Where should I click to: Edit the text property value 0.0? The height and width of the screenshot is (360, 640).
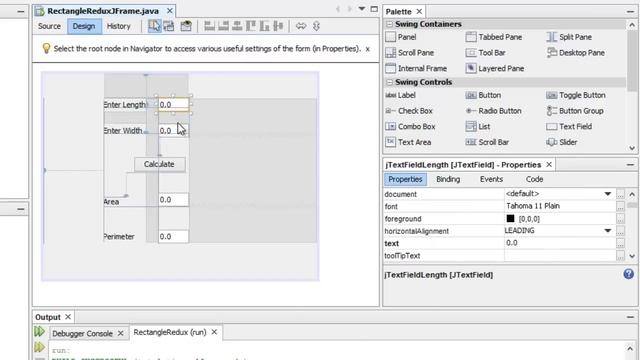[x=560, y=243]
